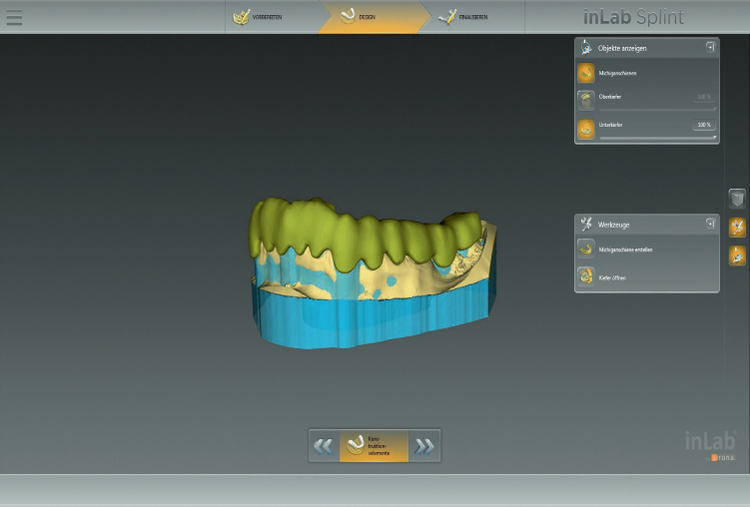The image size is (750, 507).
Task: Go to previous step with double-left arrows
Action: pyautogui.click(x=323, y=446)
